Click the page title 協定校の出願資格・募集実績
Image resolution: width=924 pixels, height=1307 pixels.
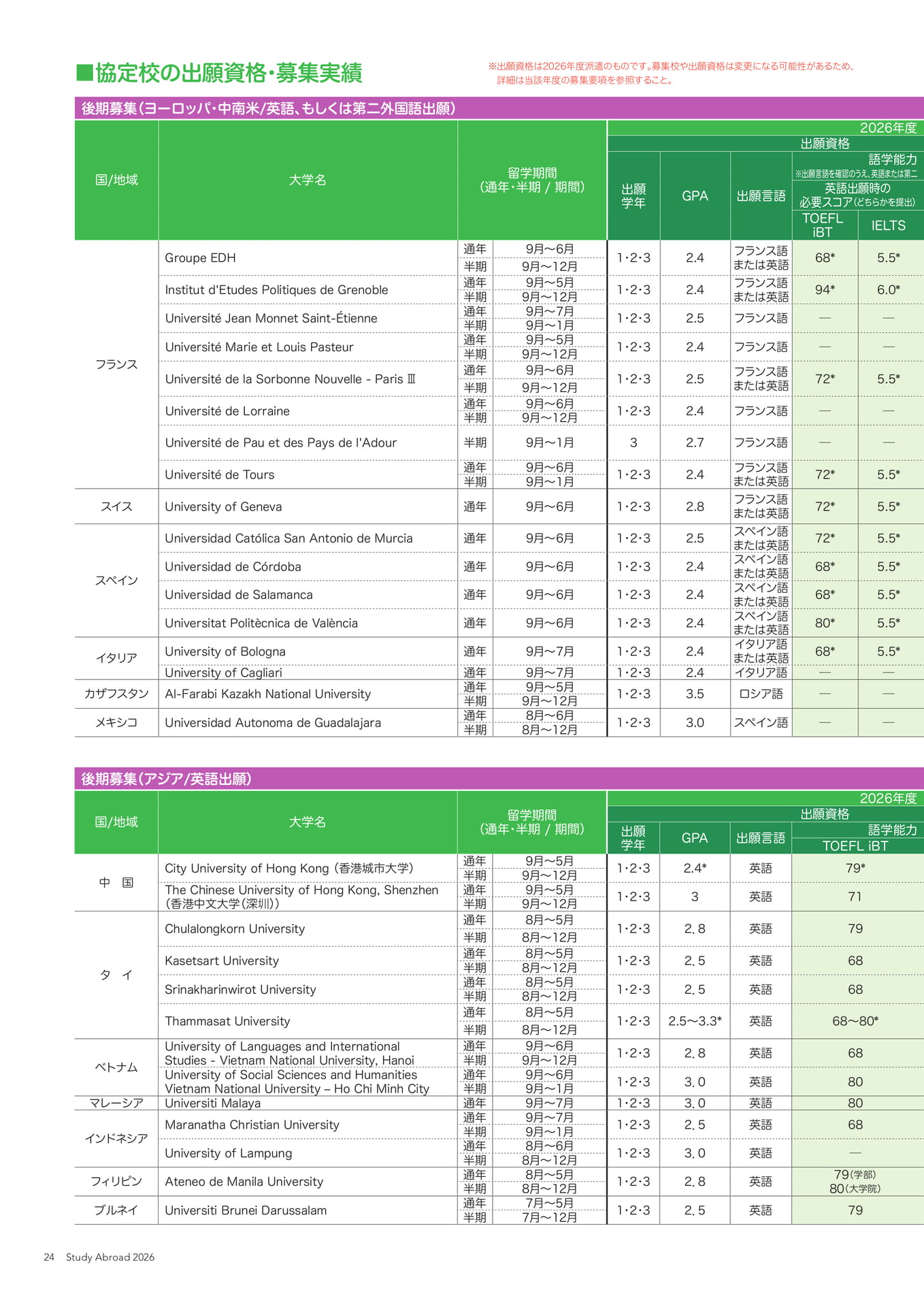click(x=219, y=73)
